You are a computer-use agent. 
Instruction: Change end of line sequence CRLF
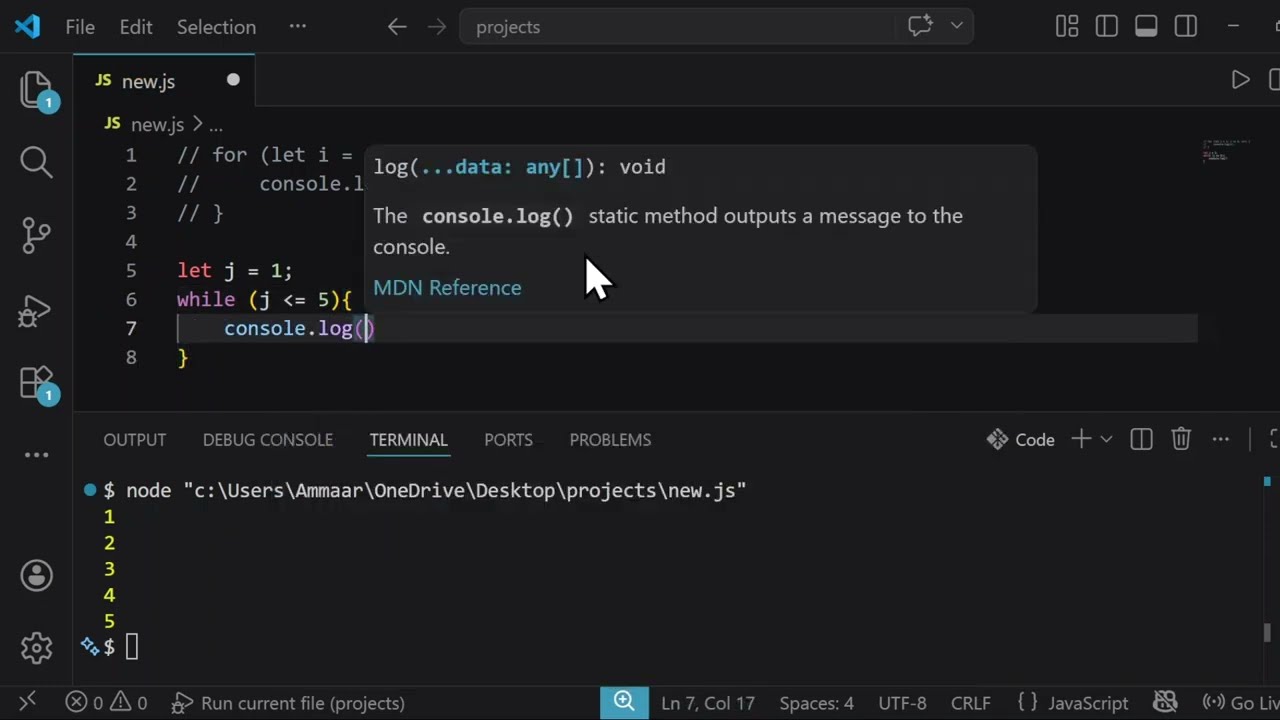[970, 703]
